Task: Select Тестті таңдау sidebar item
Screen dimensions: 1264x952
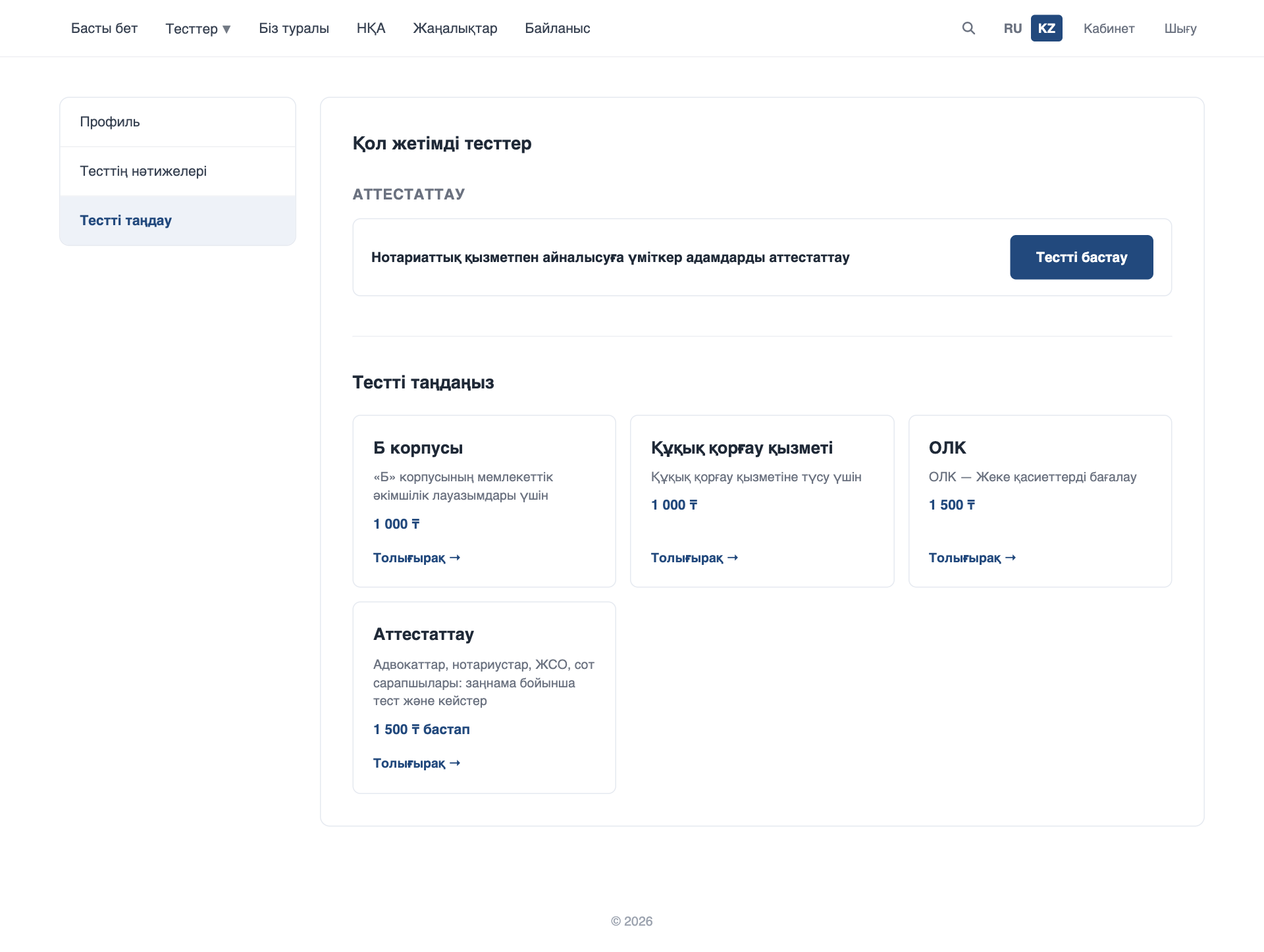Action: coord(178,221)
